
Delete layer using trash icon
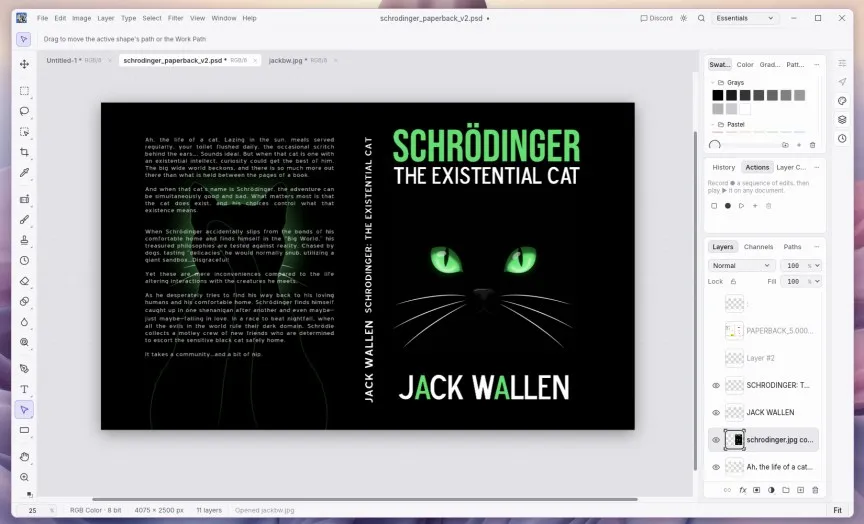pyautogui.click(x=815, y=490)
